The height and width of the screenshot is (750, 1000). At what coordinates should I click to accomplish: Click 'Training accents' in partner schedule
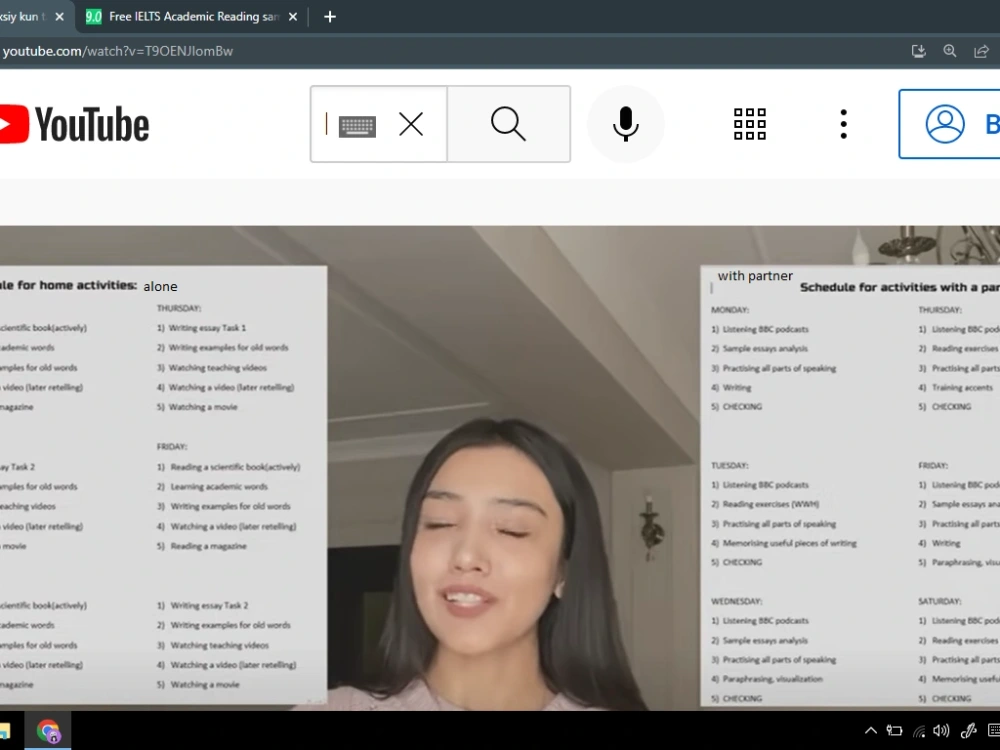pyautogui.click(x=962, y=388)
